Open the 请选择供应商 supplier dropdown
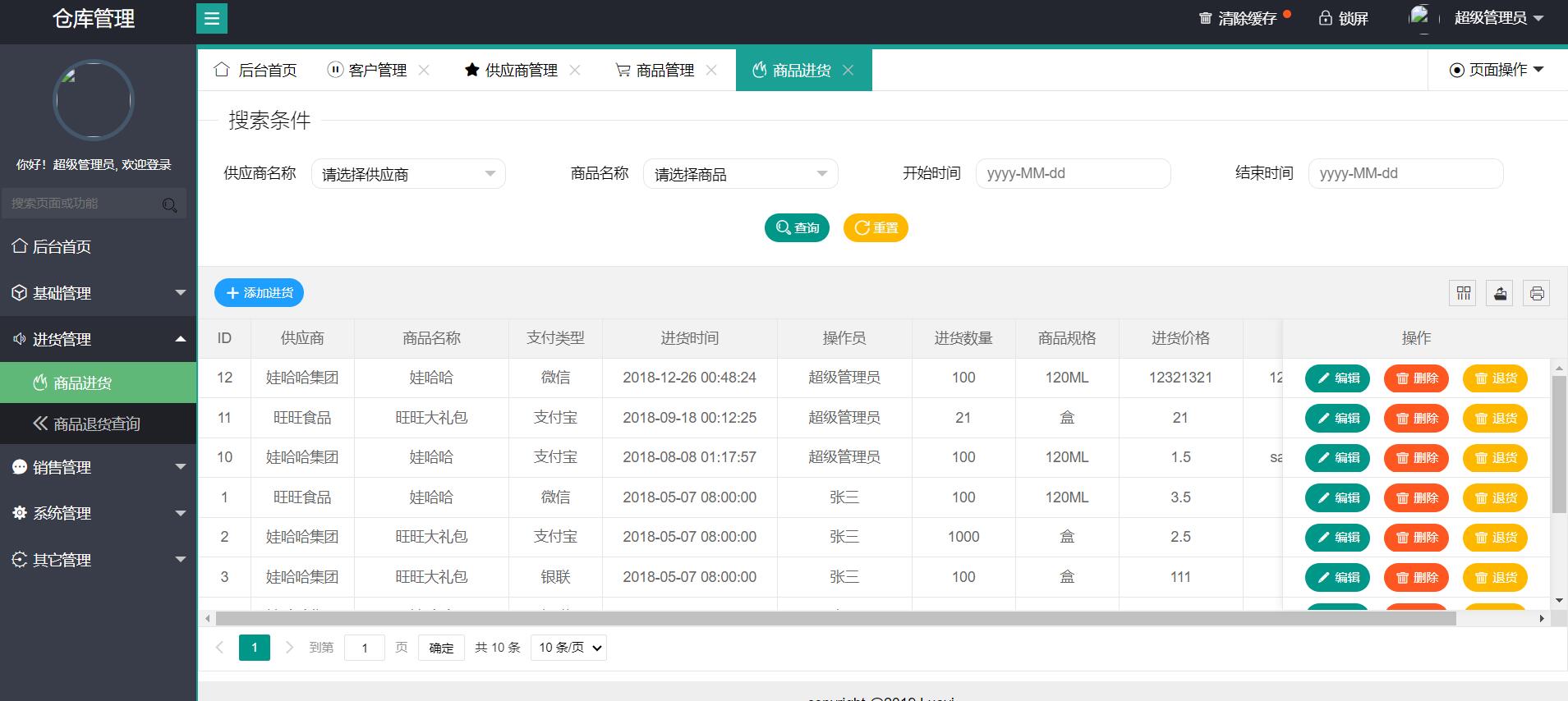 pos(408,173)
